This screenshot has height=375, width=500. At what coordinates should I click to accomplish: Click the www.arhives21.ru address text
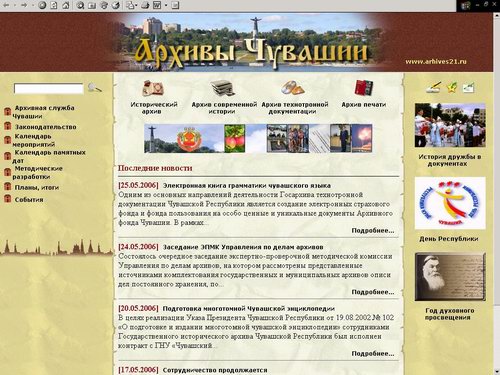(x=436, y=61)
